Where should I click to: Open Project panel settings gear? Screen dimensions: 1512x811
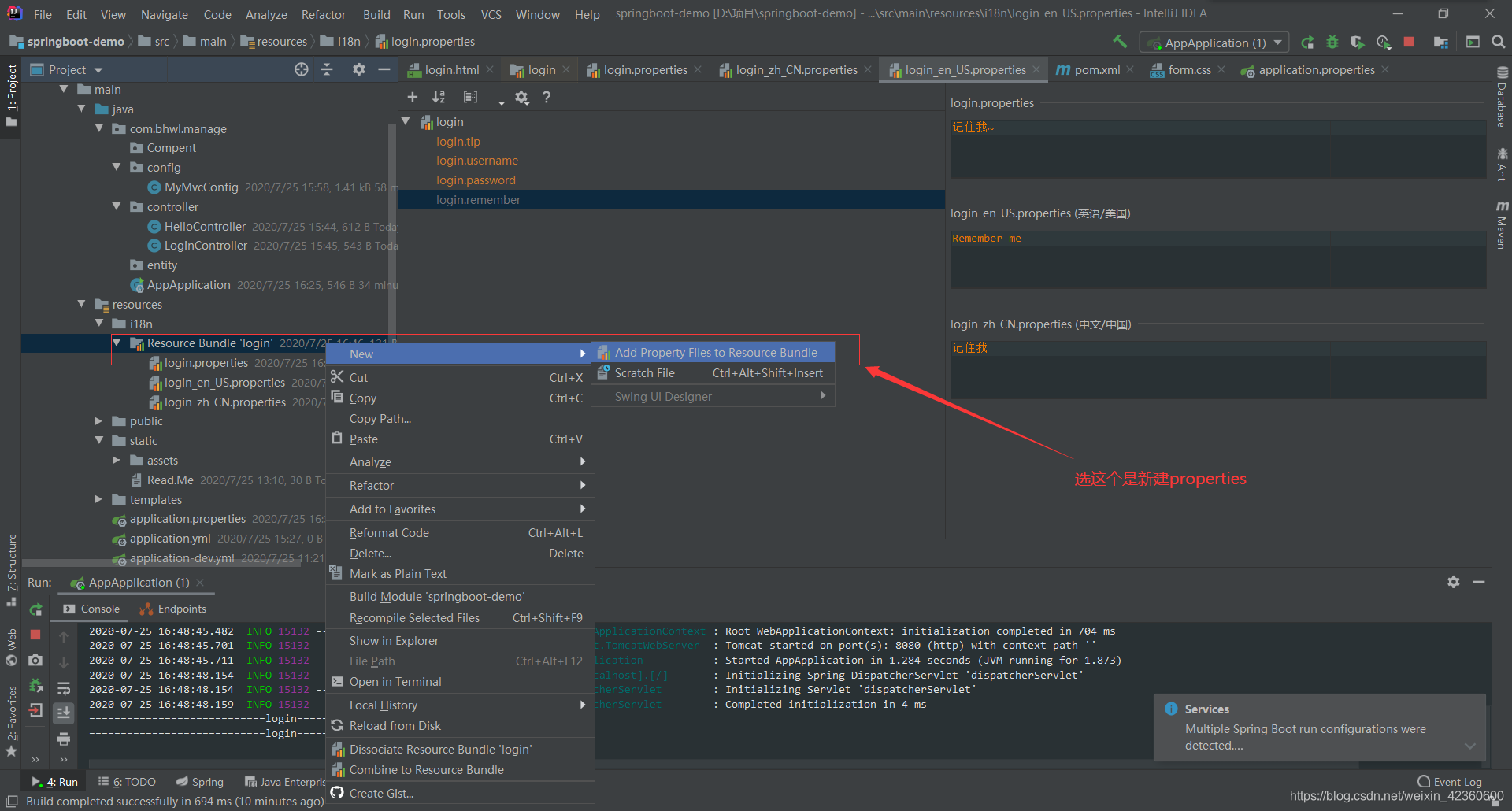[x=359, y=69]
